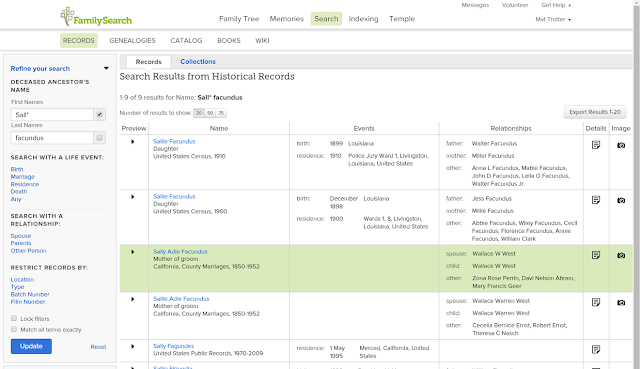Open Volunteer link
The height and width of the screenshot is (369, 640).
click(x=515, y=5)
